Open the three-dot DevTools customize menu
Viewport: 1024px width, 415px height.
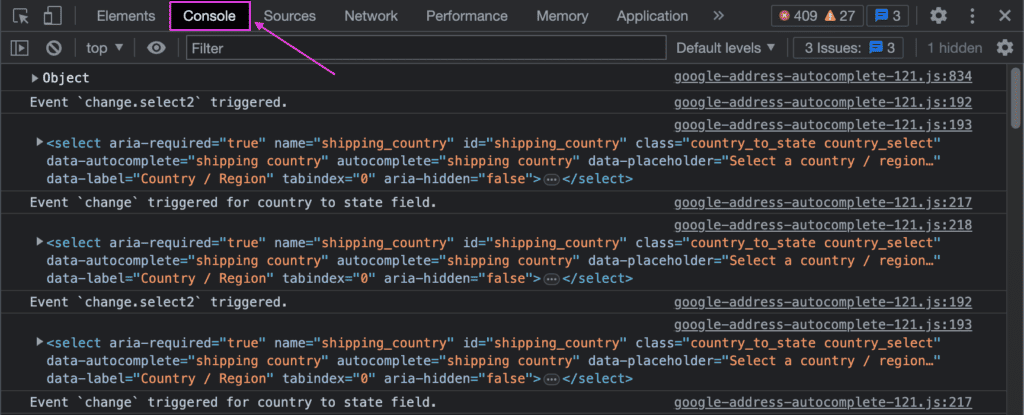coord(972,16)
